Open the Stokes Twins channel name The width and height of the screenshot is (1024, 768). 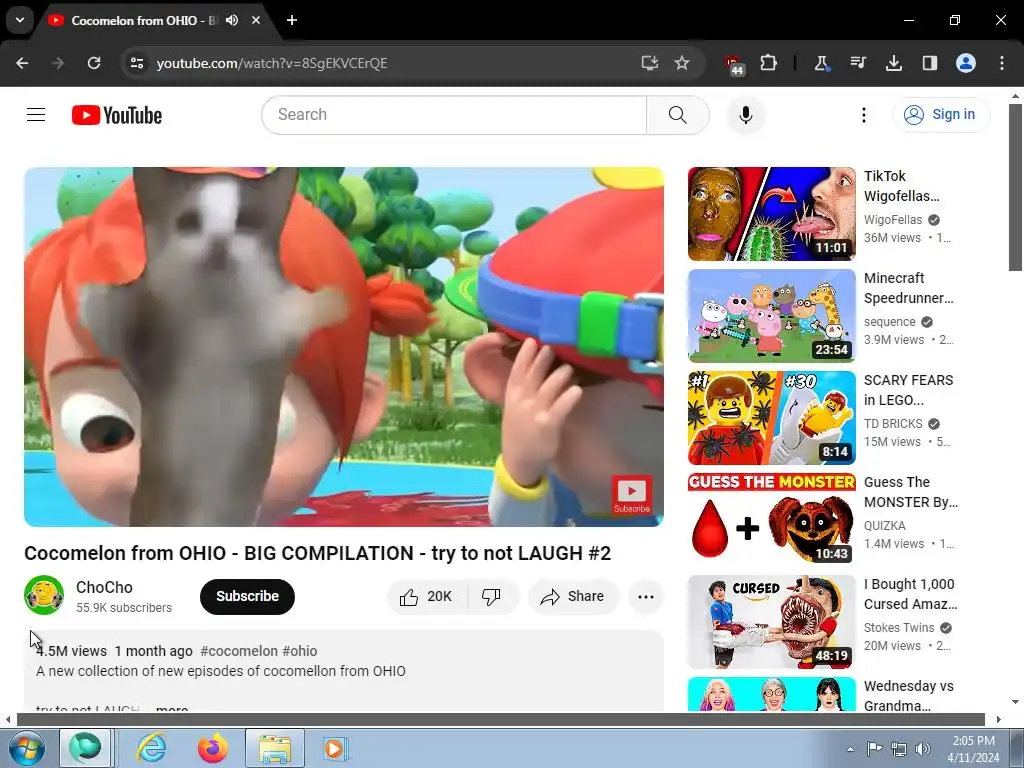pyautogui.click(x=899, y=628)
